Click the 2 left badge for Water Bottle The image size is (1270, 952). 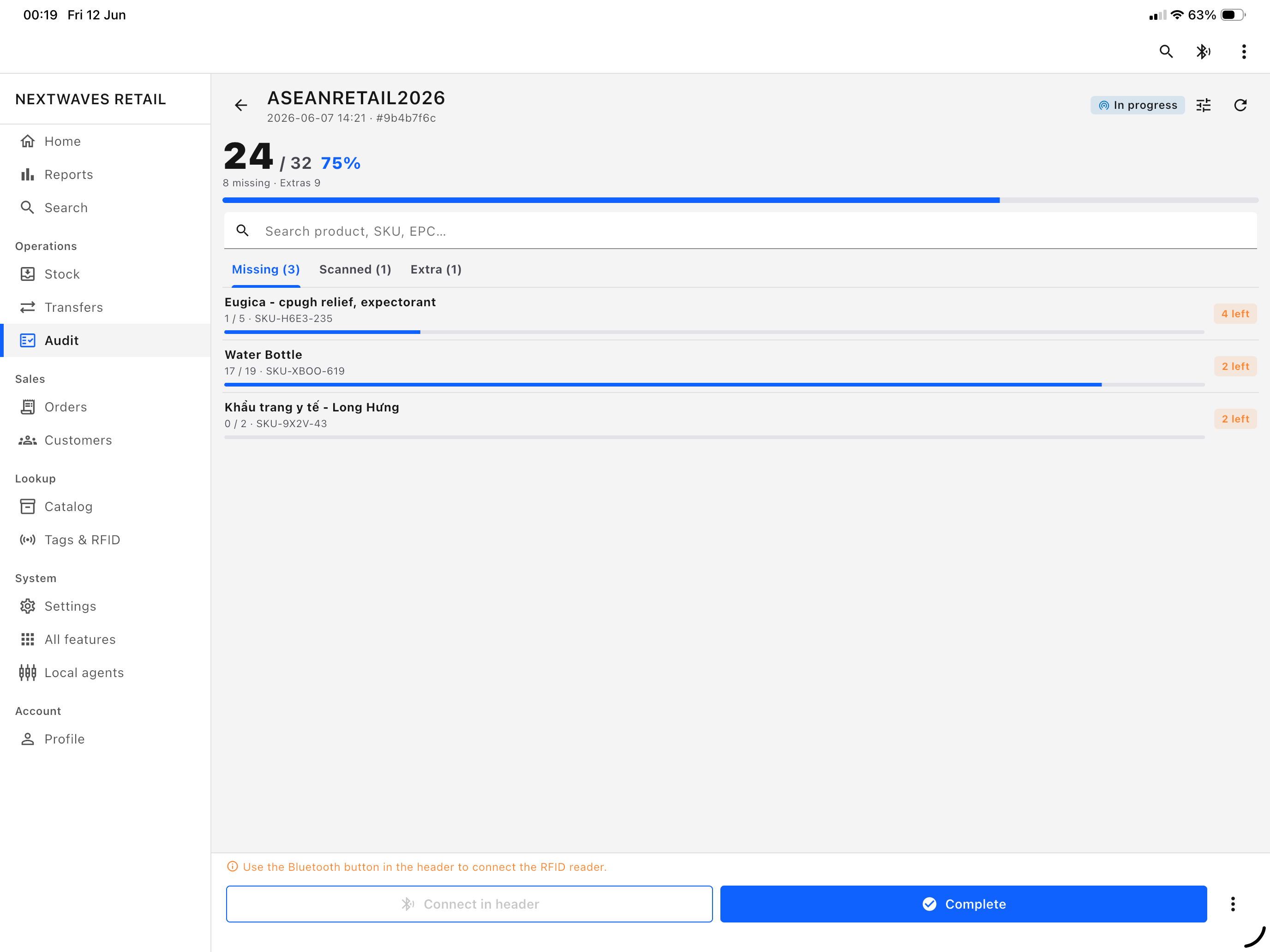1235,366
